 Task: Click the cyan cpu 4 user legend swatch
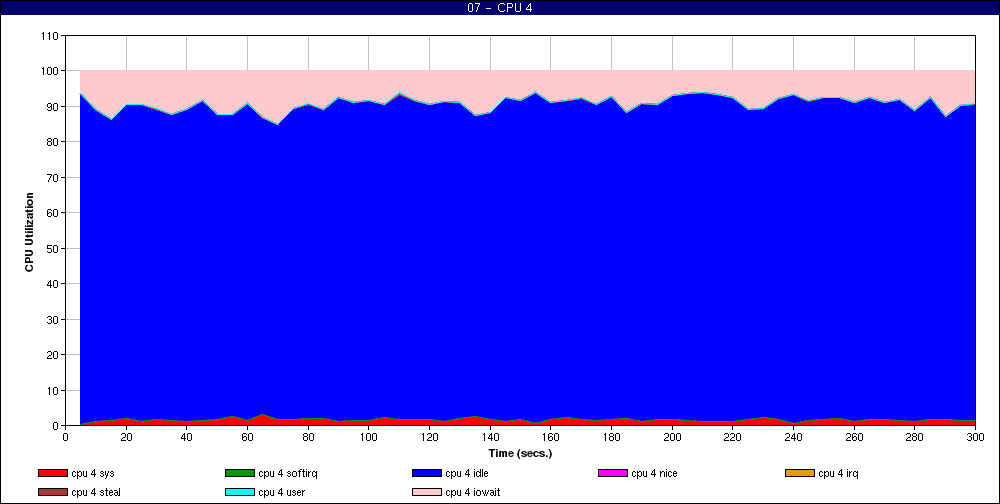(239, 492)
